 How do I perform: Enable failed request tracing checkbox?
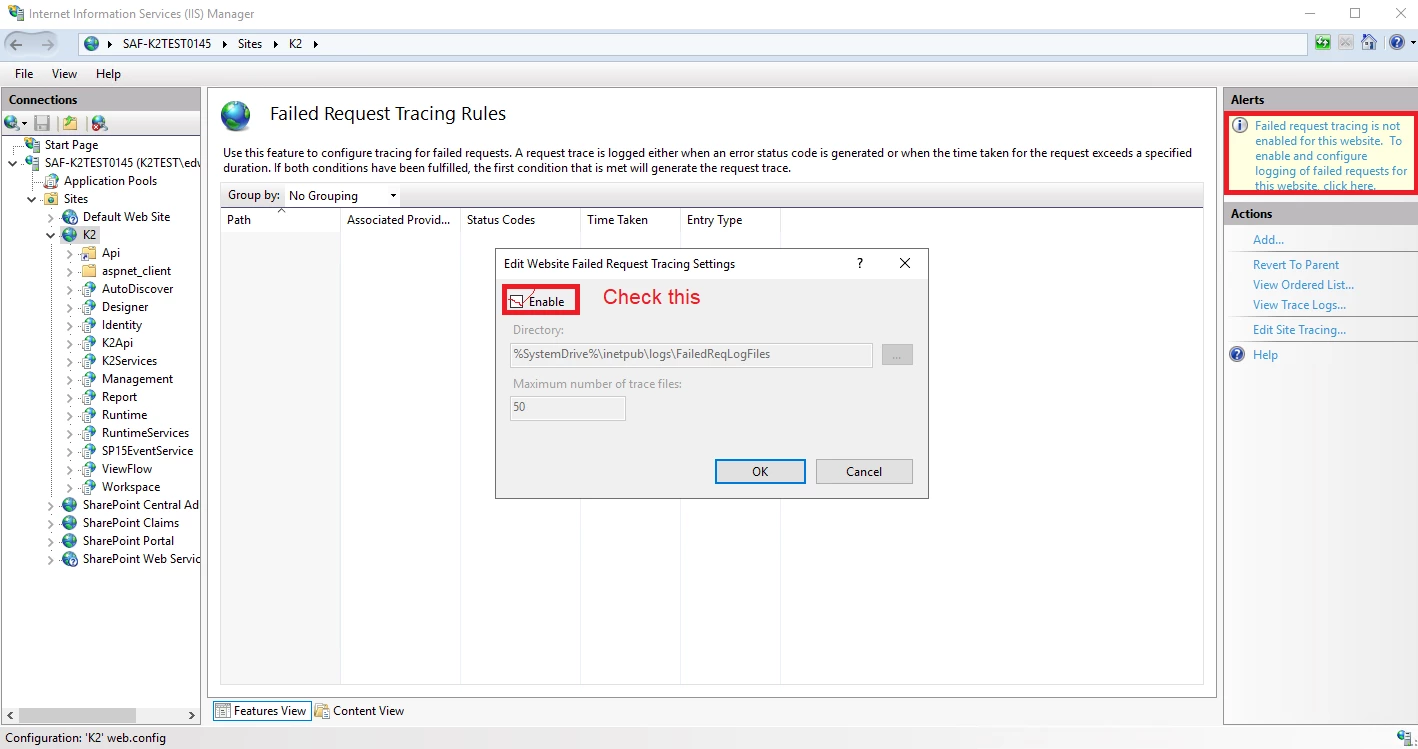pyautogui.click(x=517, y=301)
